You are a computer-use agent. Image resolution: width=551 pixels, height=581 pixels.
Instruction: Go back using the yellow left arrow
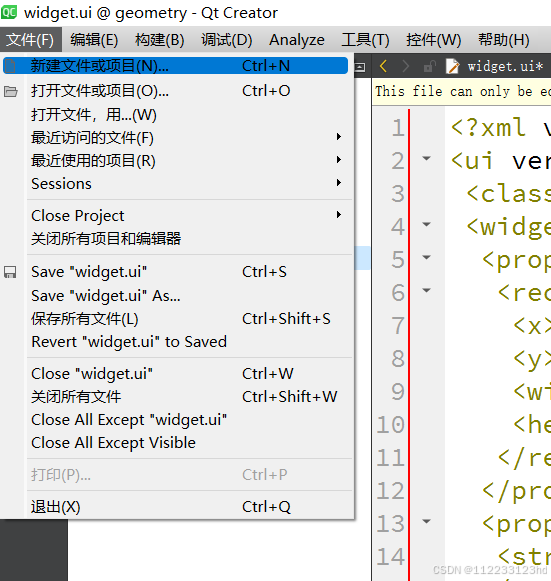tap(384, 67)
